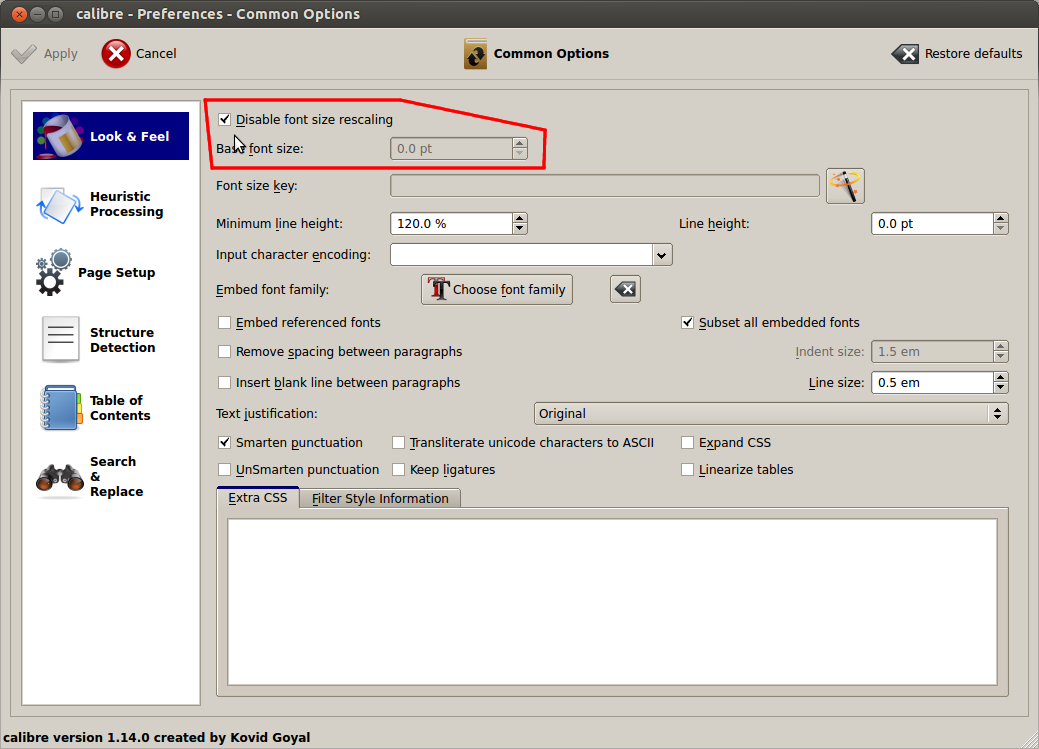Click the Search & Replace binoculars icon
Viewport: 1039px width, 749px height.
(x=60, y=477)
